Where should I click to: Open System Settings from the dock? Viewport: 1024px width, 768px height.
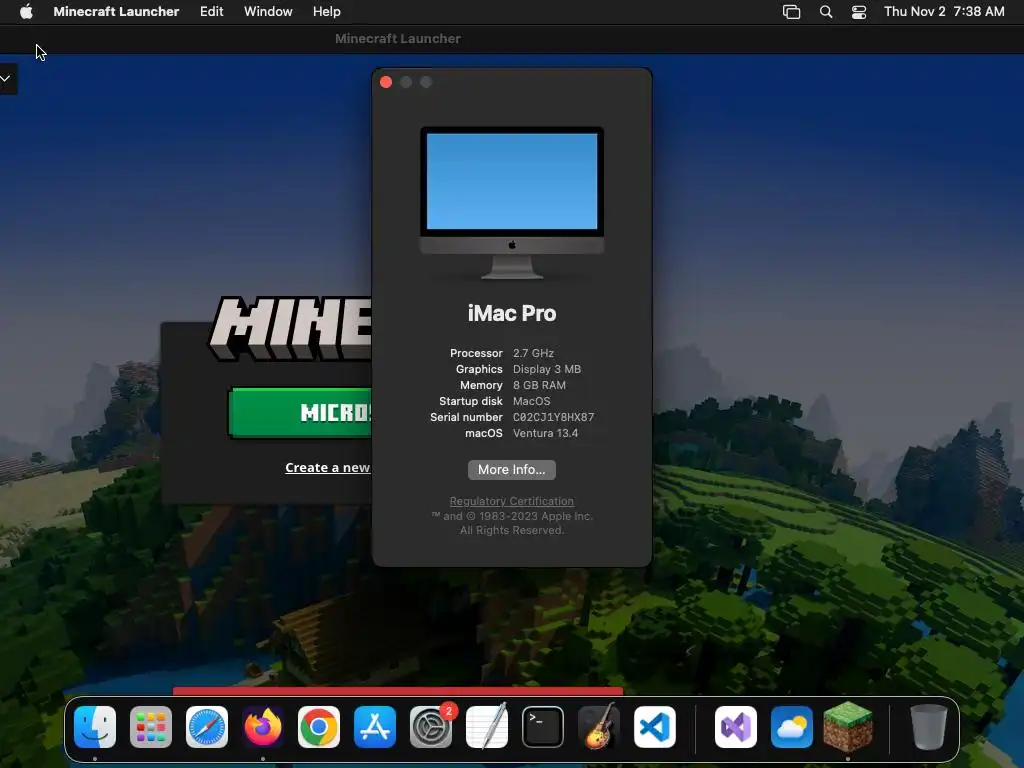coord(431,727)
